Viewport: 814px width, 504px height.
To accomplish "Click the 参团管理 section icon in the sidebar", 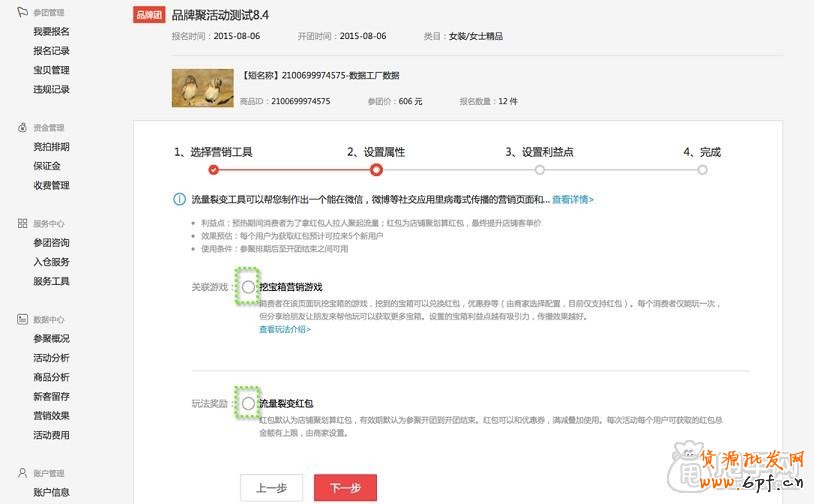I will click(23, 13).
